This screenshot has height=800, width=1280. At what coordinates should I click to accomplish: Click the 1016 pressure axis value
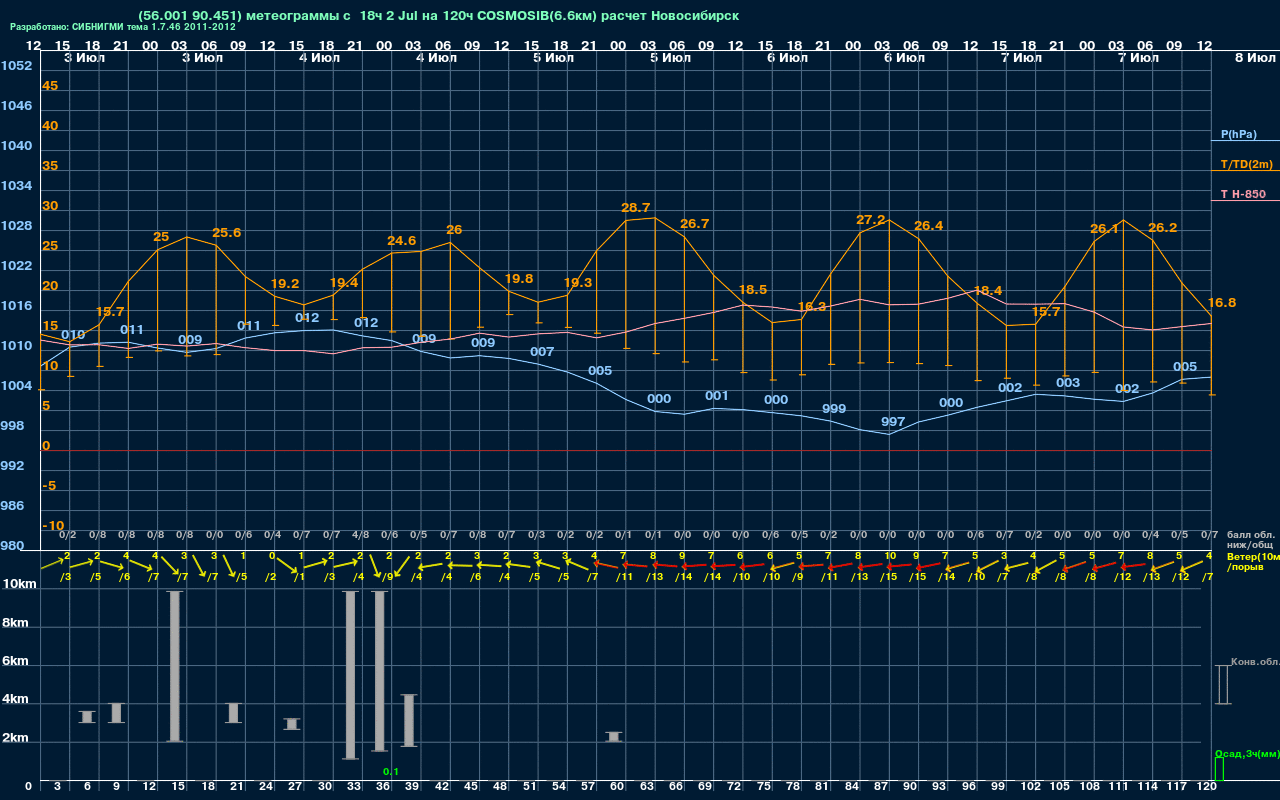tap(16, 306)
